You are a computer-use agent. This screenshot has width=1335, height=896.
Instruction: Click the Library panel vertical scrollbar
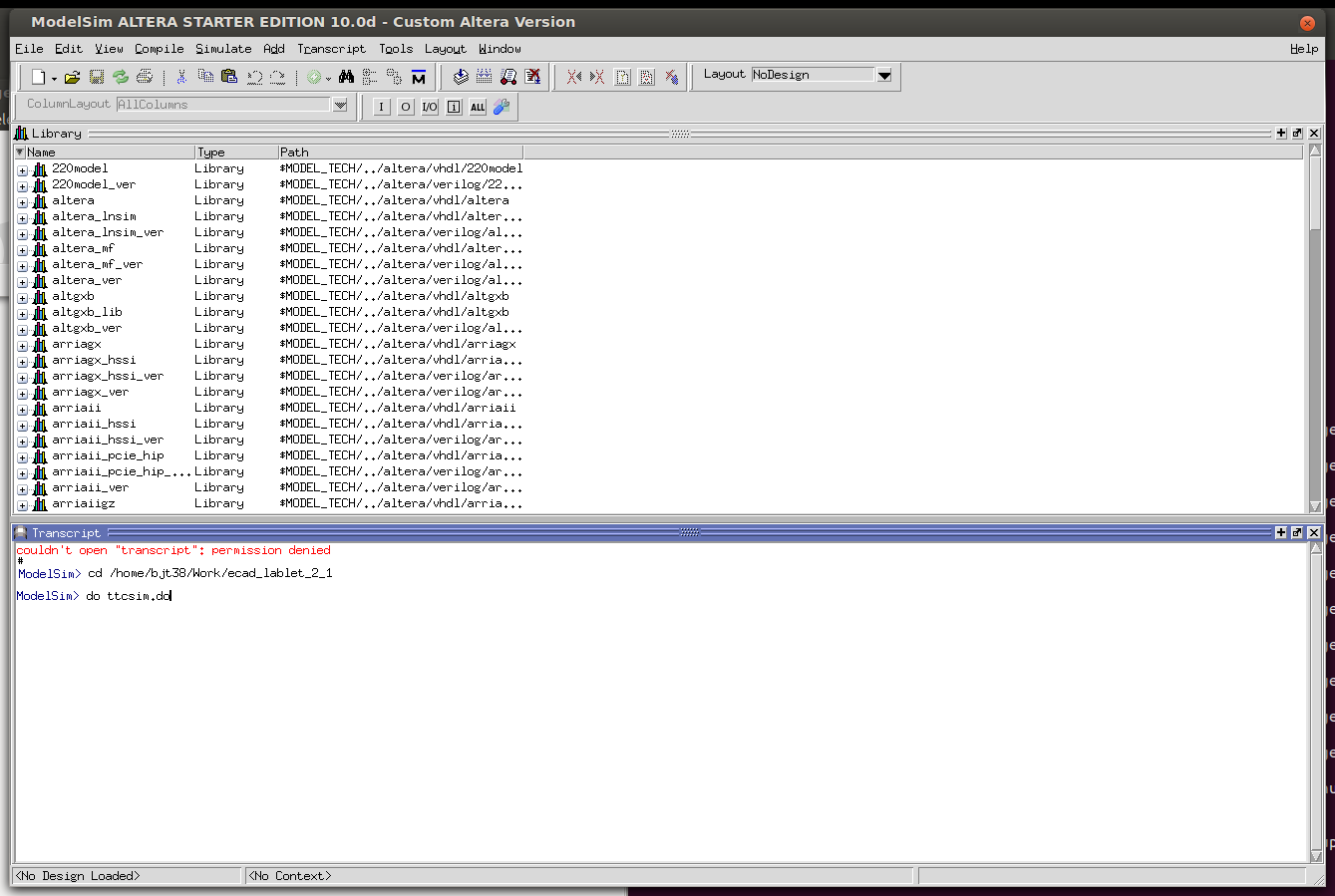[1314, 329]
